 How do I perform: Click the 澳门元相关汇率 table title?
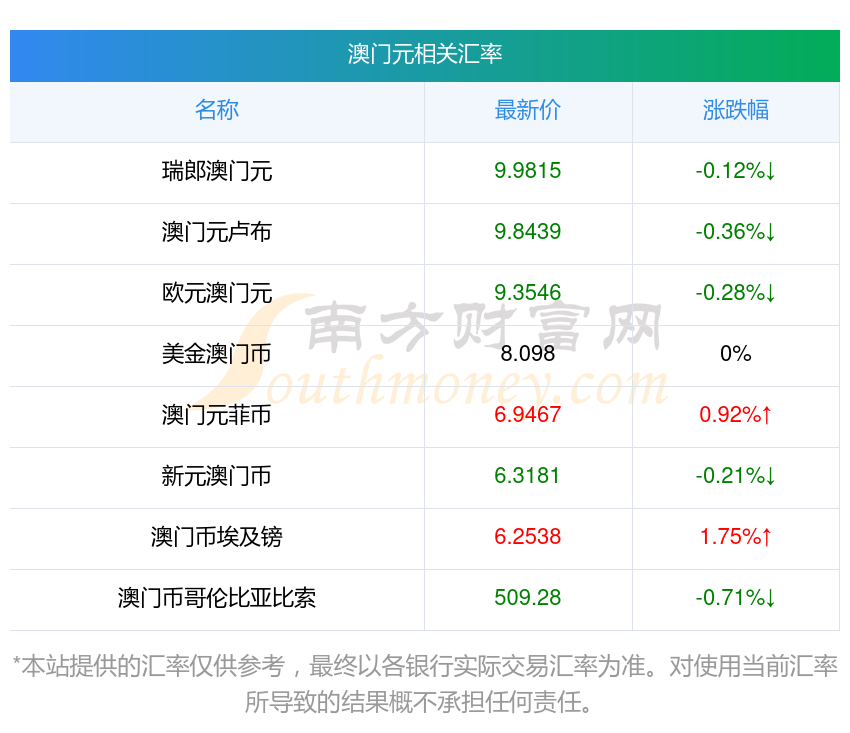pyautogui.click(x=424, y=54)
